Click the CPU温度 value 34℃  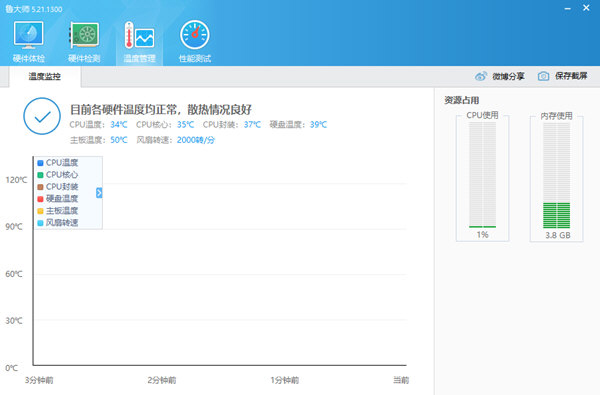pyautogui.click(x=119, y=124)
